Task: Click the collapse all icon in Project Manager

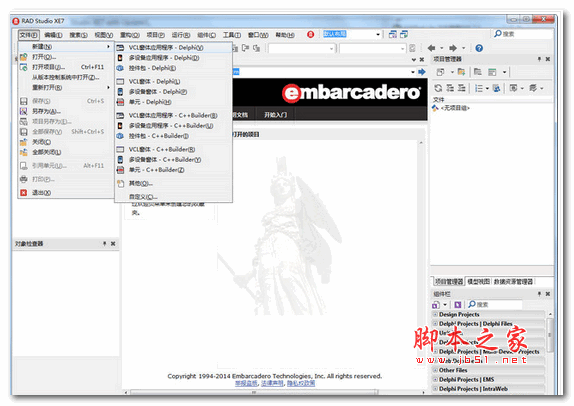Action: pos(462,88)
